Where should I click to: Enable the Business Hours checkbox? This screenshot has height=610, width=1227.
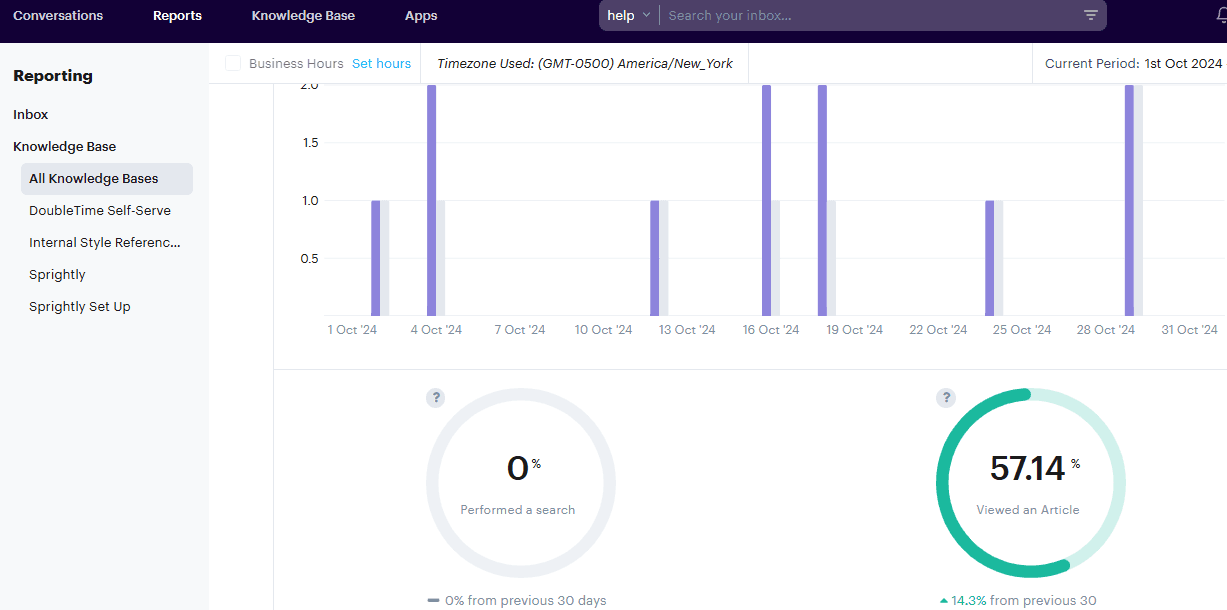tap(232, 62)
